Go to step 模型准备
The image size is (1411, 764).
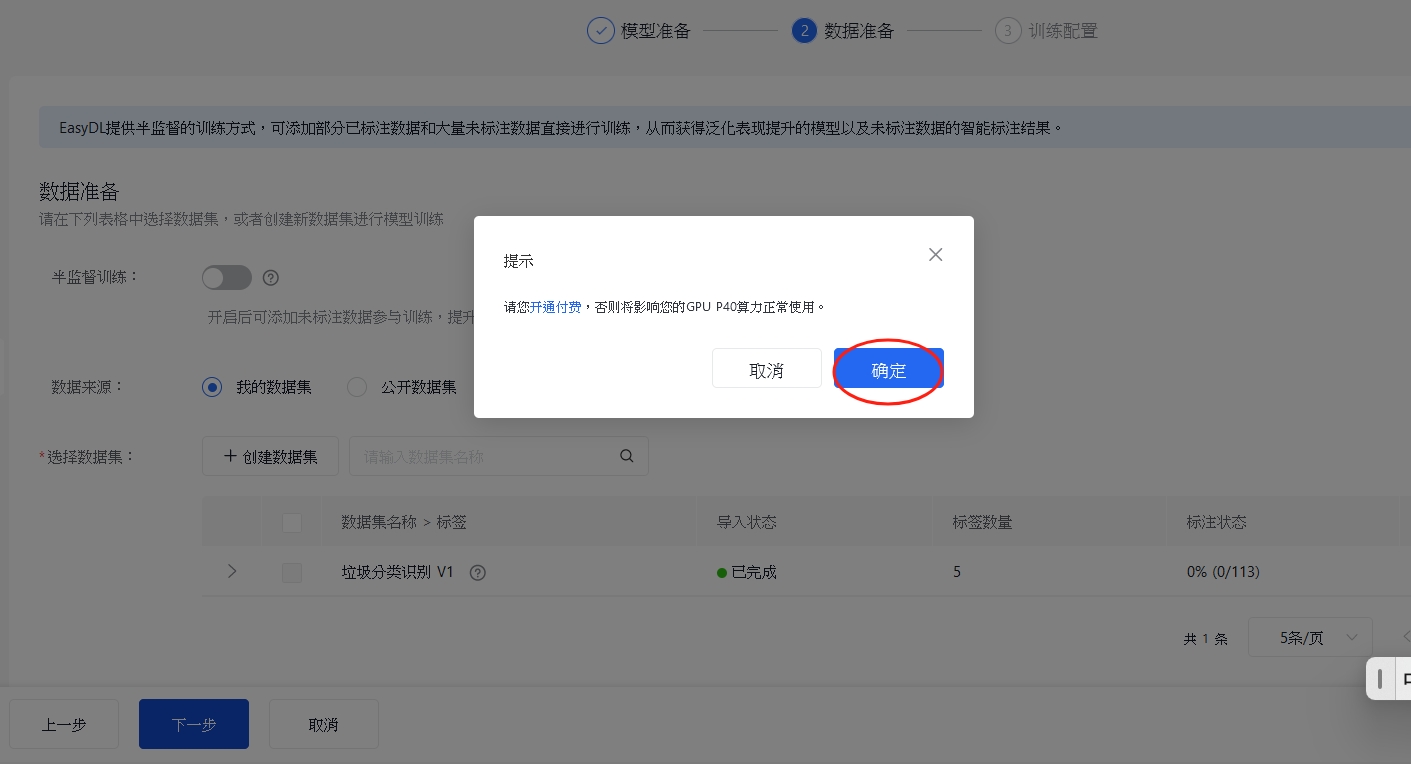(639, 31)
